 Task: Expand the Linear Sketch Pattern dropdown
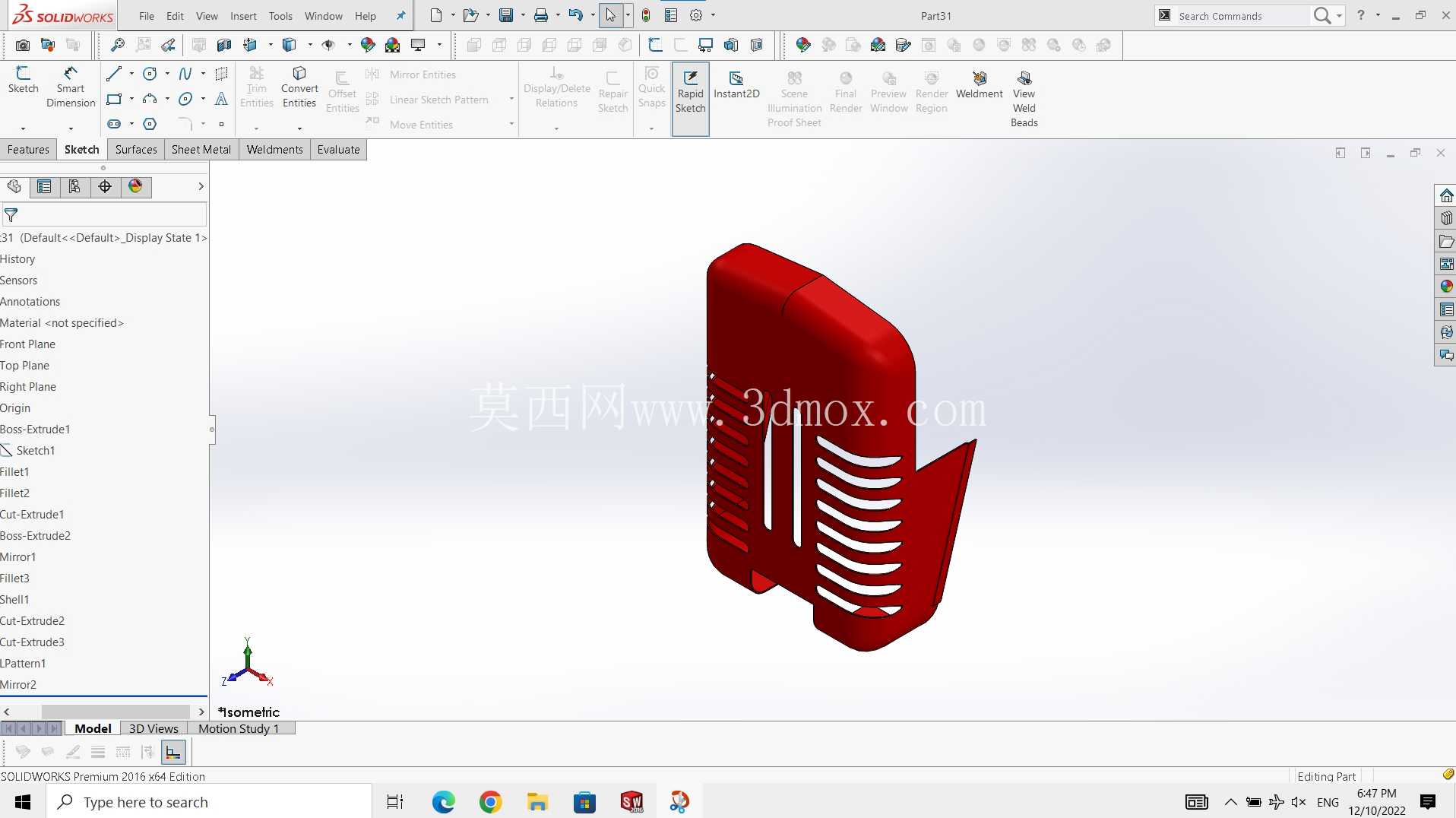click(511, 100)
